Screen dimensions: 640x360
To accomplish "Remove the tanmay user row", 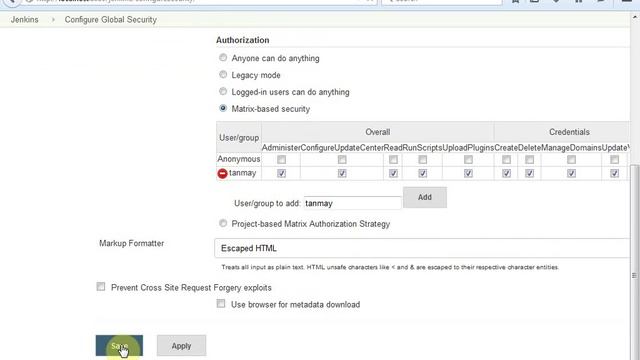I will click(x=222, y=173).
